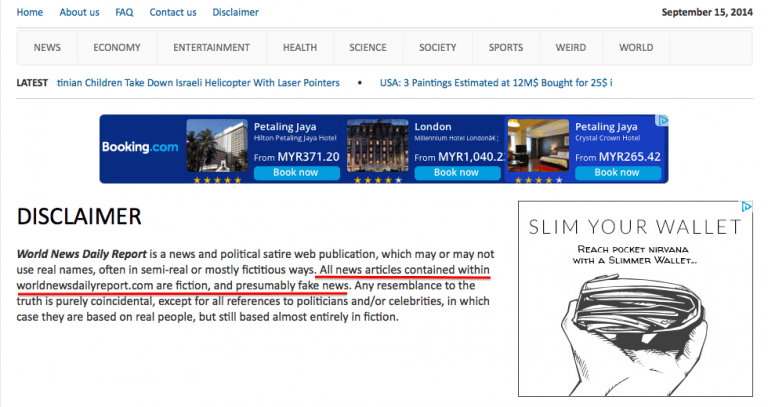Select the HEALTH menu item

(x=300, y=47)
